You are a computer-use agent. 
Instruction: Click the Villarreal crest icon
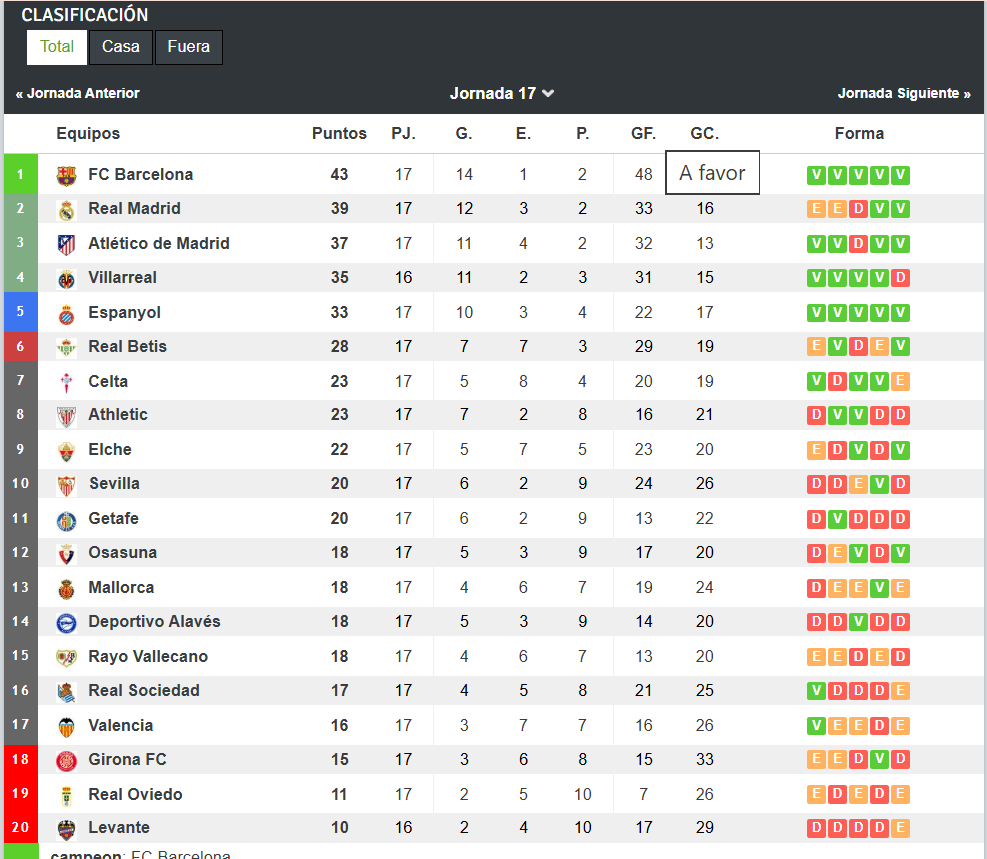[66, 279]
